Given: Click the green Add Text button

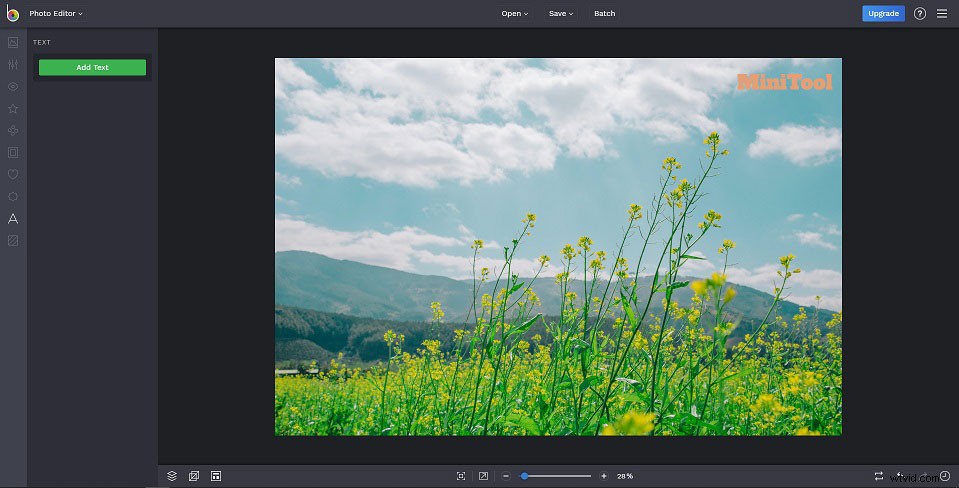Looking at the screenshot, I should (x=92, y=67).
